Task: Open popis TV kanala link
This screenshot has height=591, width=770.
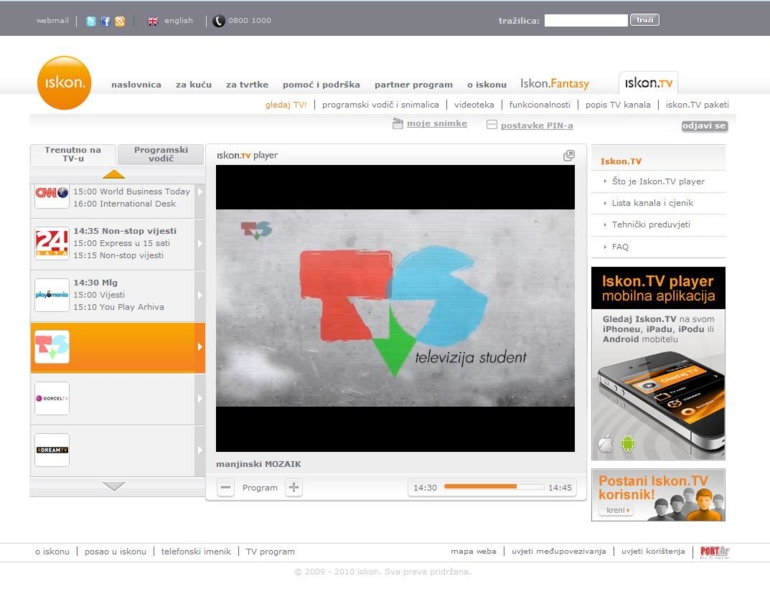Action: click(618, 105)
